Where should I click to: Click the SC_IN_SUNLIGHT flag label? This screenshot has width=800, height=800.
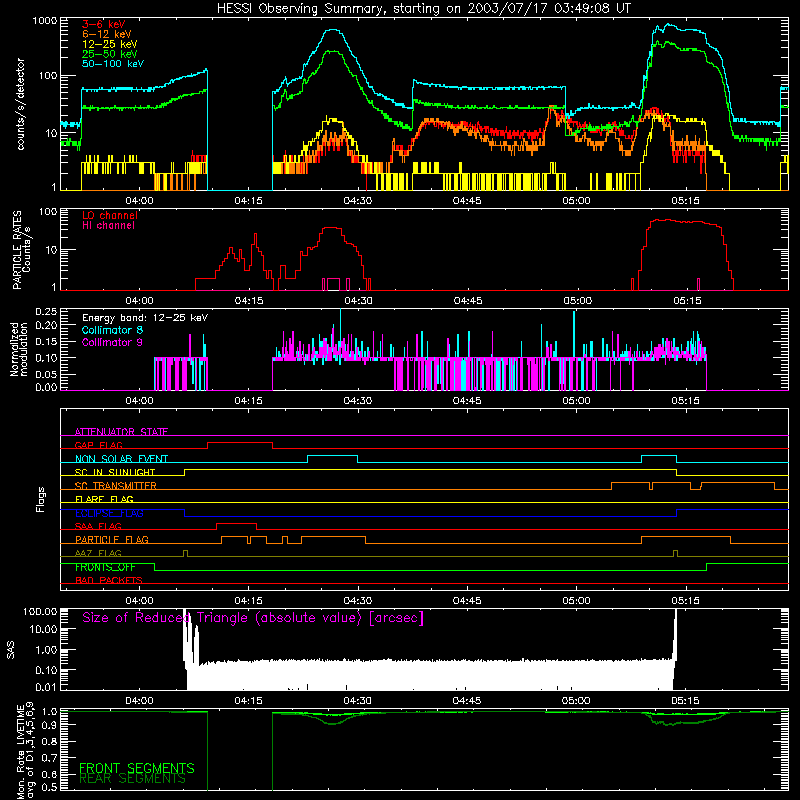pos(115,472)
